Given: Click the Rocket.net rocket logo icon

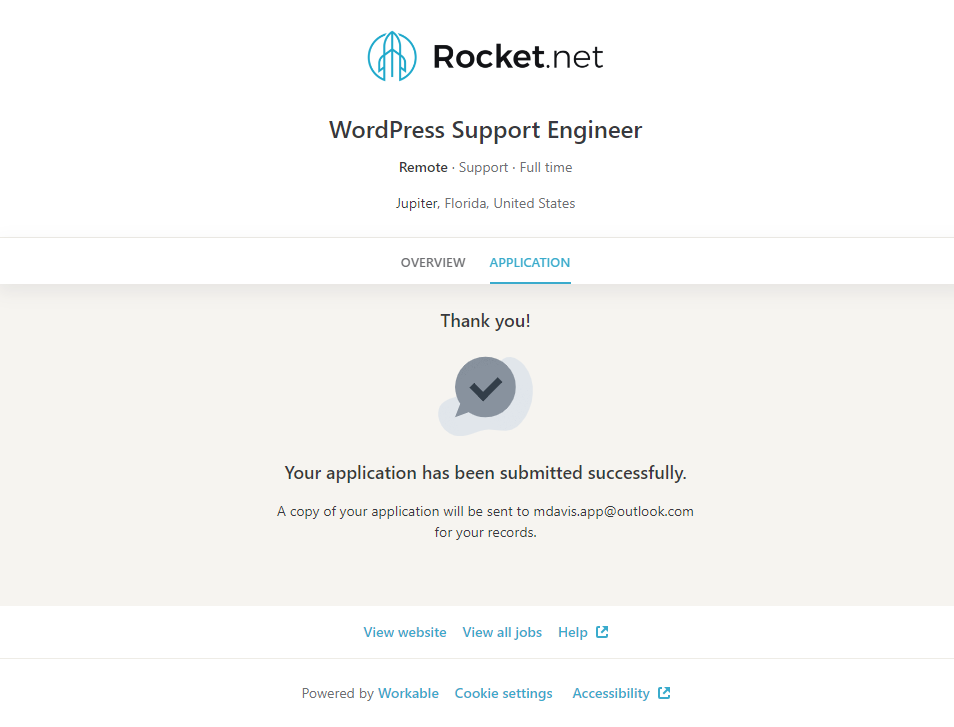Looking at the screenshot, I should [x=391, y=56].
